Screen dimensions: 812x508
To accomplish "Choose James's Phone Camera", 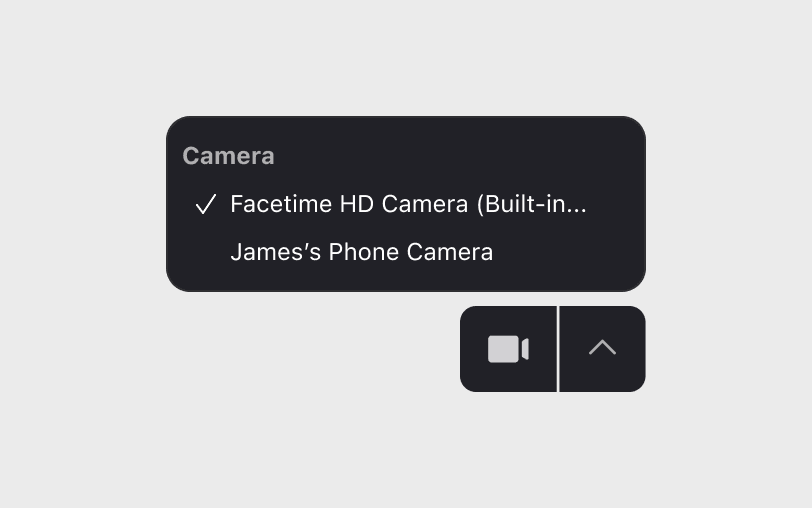I will click(x=361, y=252).
